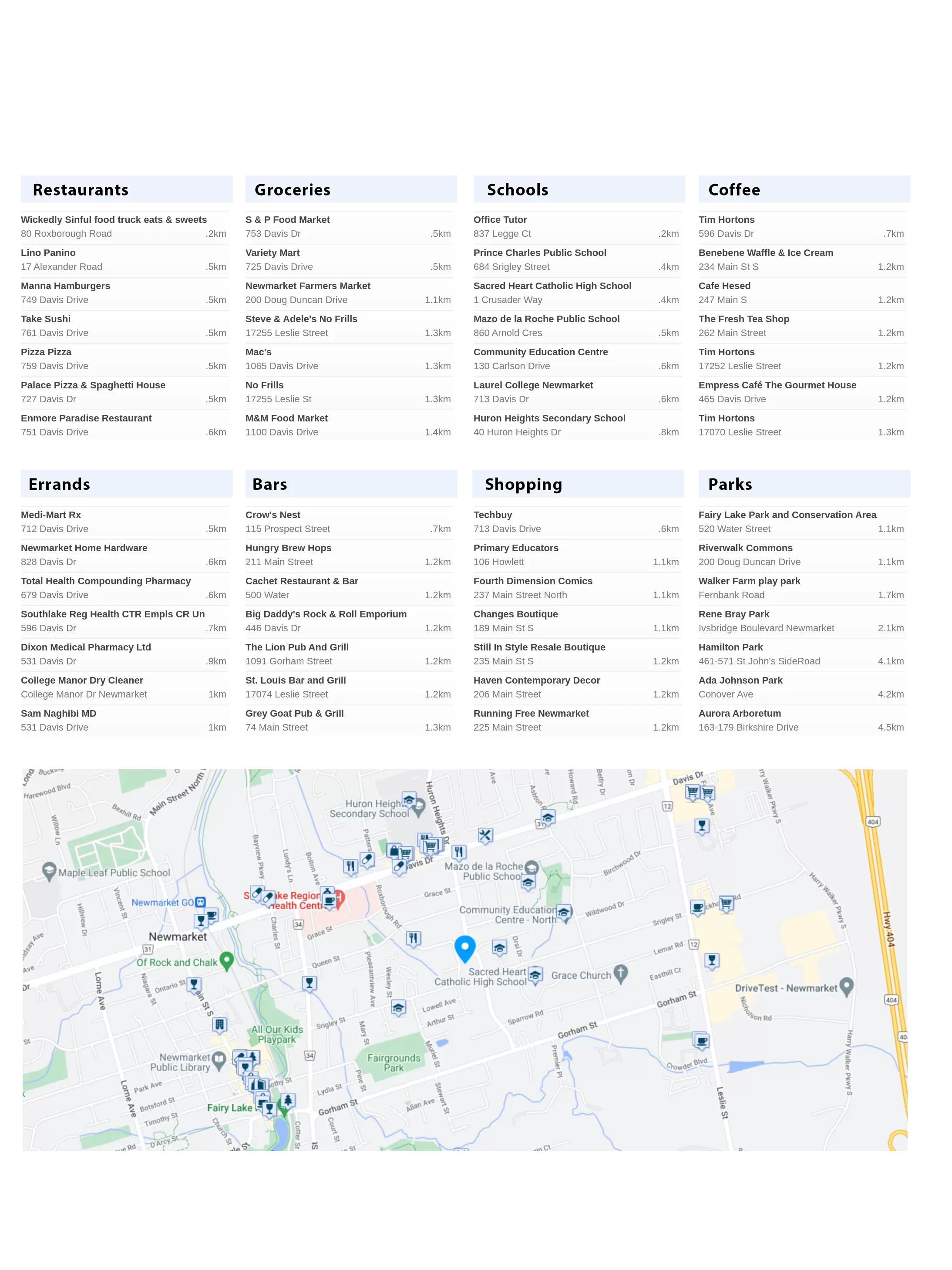The width and height of the screenshot is (952, 1270).
Task: Click the tree park marker by Fairy Lake
Action: 288,1100
